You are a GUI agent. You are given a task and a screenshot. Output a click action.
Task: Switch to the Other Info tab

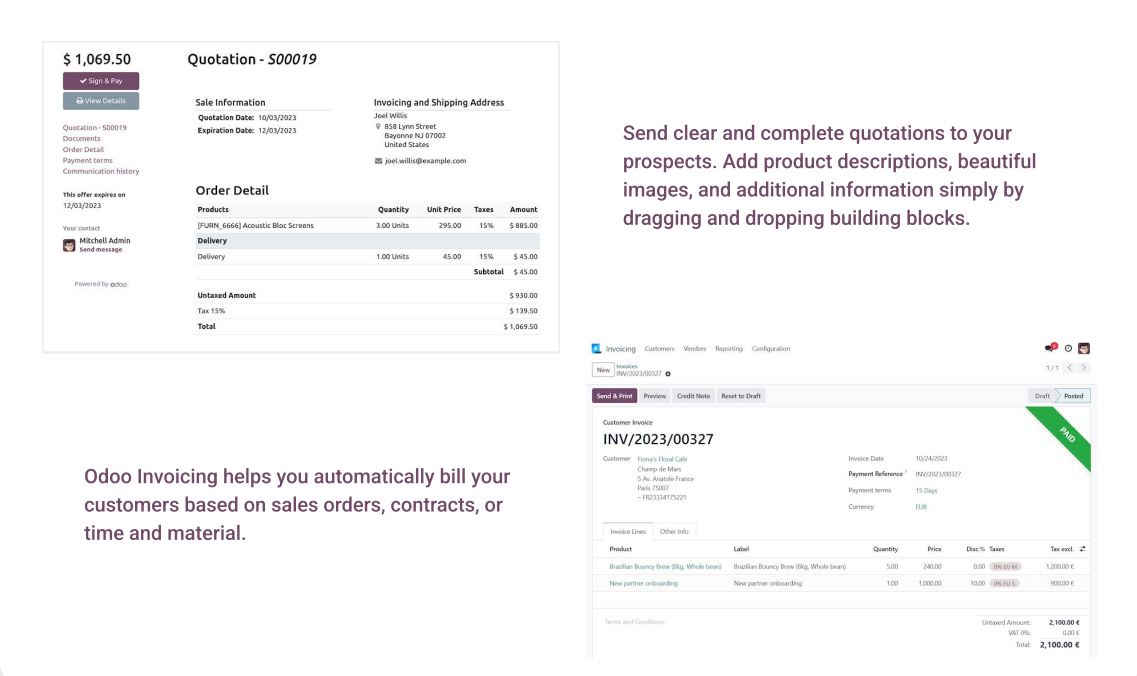(x=674, y=532)
